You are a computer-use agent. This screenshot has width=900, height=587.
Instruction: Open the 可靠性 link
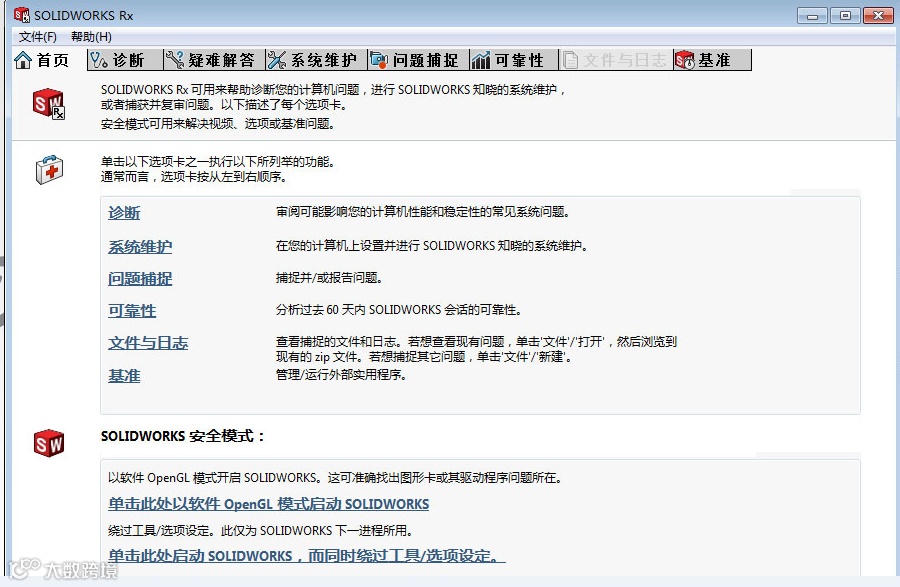pos(132,311)
